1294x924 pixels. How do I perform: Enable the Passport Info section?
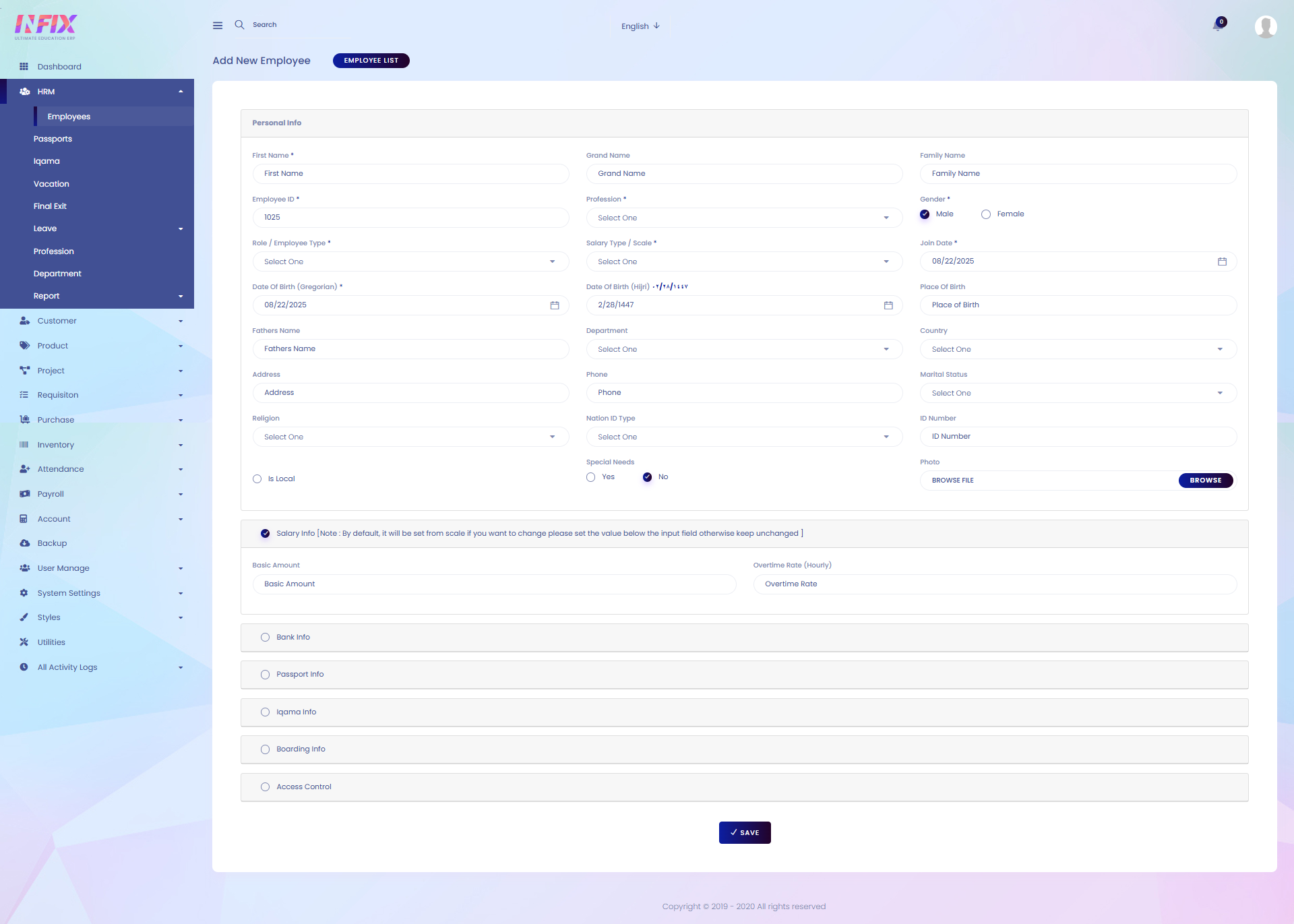tap(266, 675)
